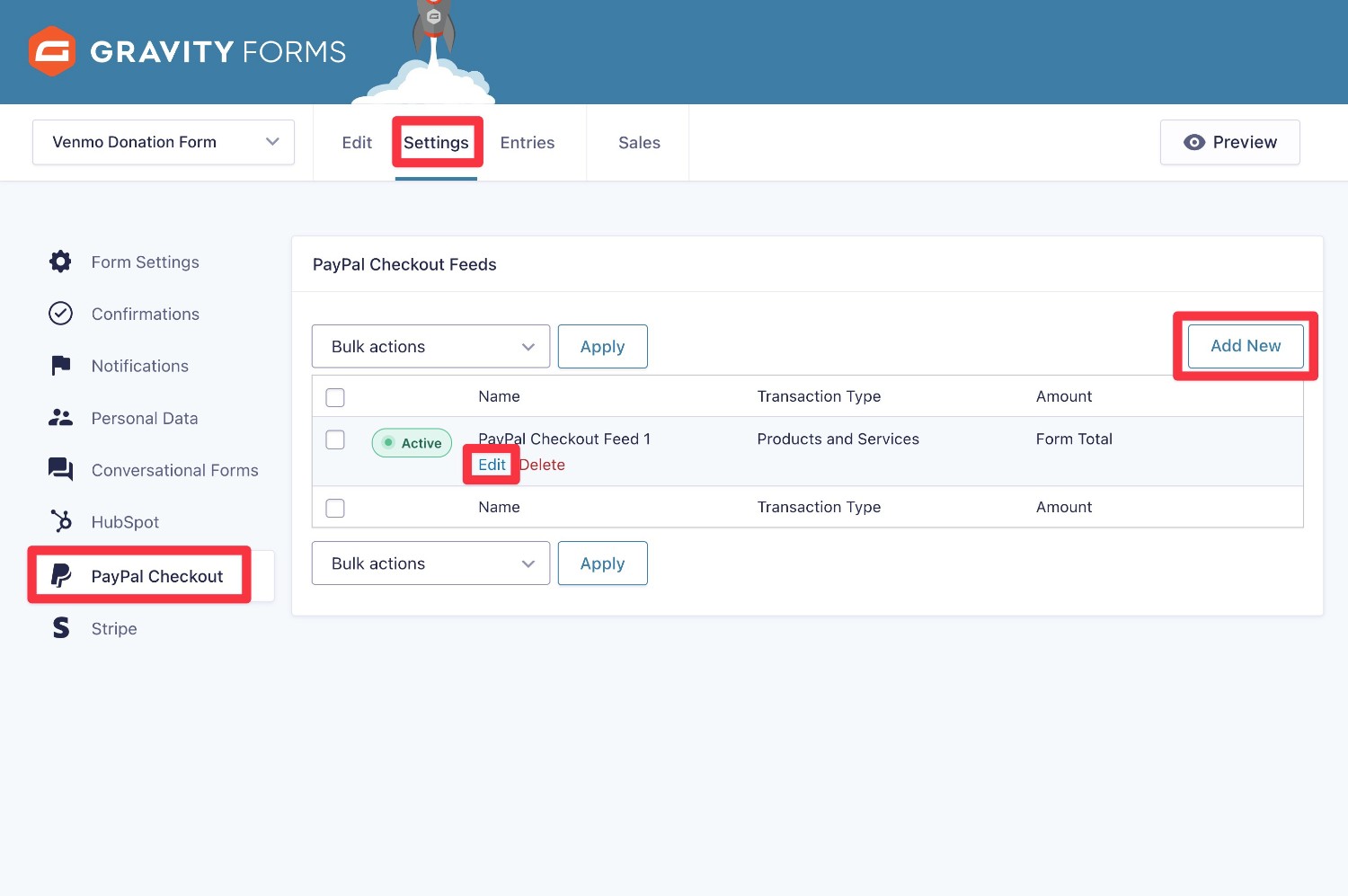Click the HubSpot sprocket icon
This screenshot has width=1348, height=896.
60,521
